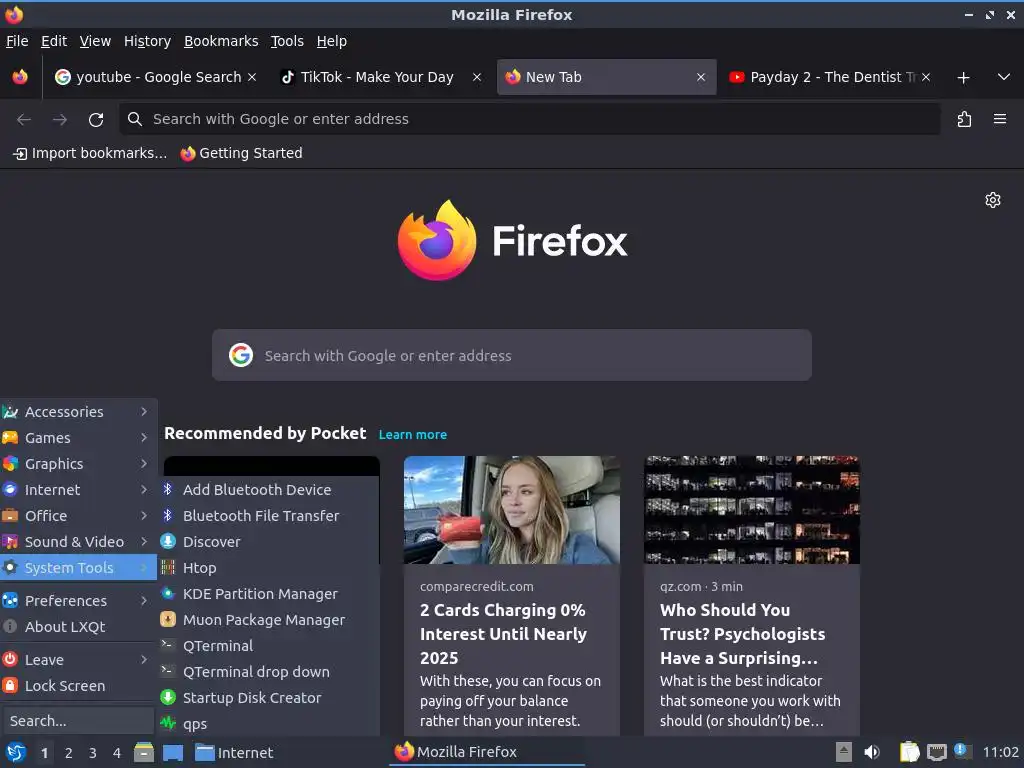Reload the current page
Screen dimensions: 1024x768
click(x=96, y=120)
